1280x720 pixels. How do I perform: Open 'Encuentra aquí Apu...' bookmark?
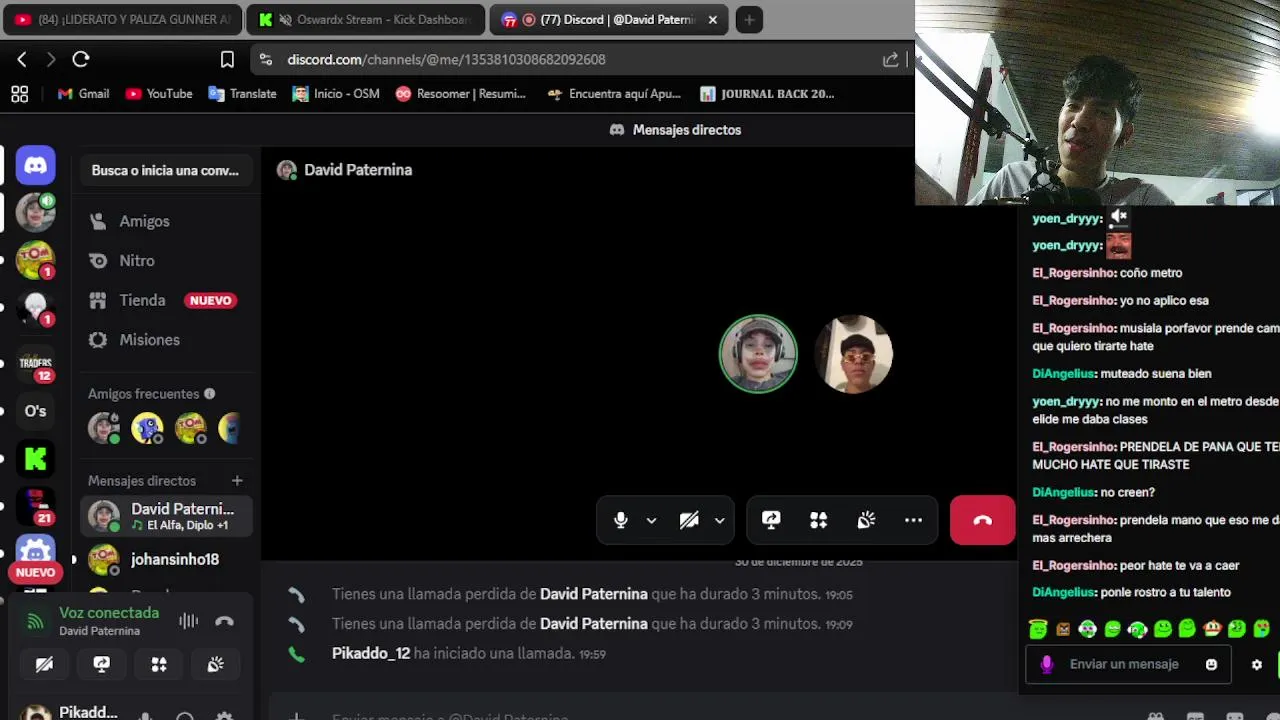pyautogui.click(x=613, y=94)
